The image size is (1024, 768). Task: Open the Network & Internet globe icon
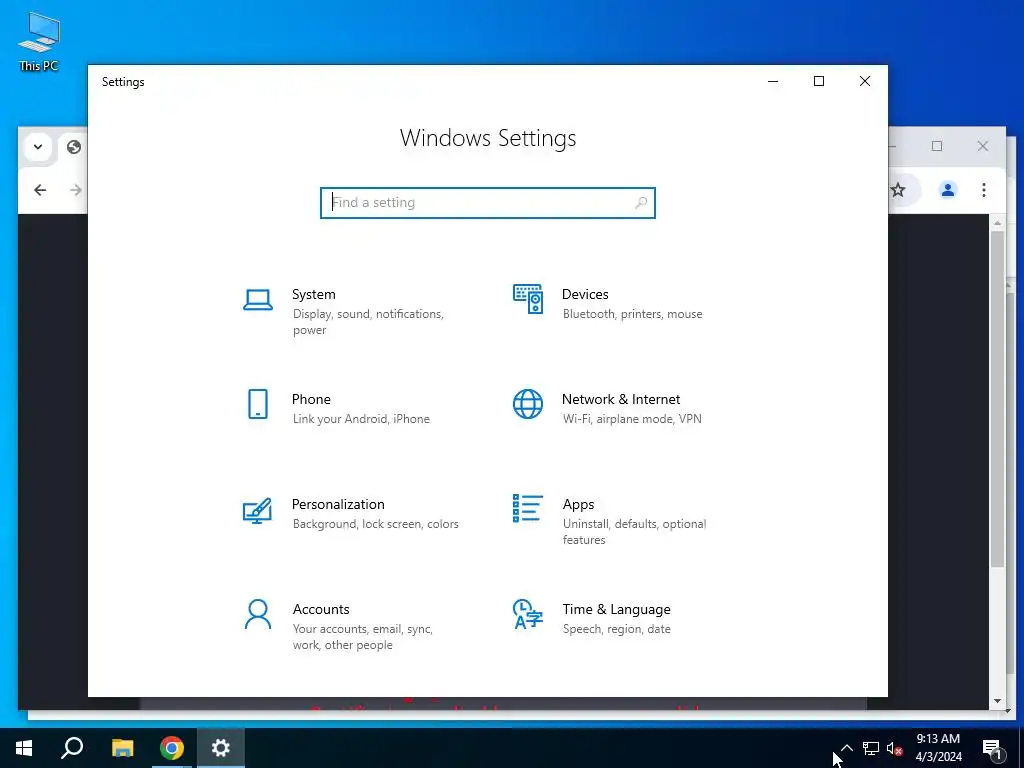coord(528,404)
